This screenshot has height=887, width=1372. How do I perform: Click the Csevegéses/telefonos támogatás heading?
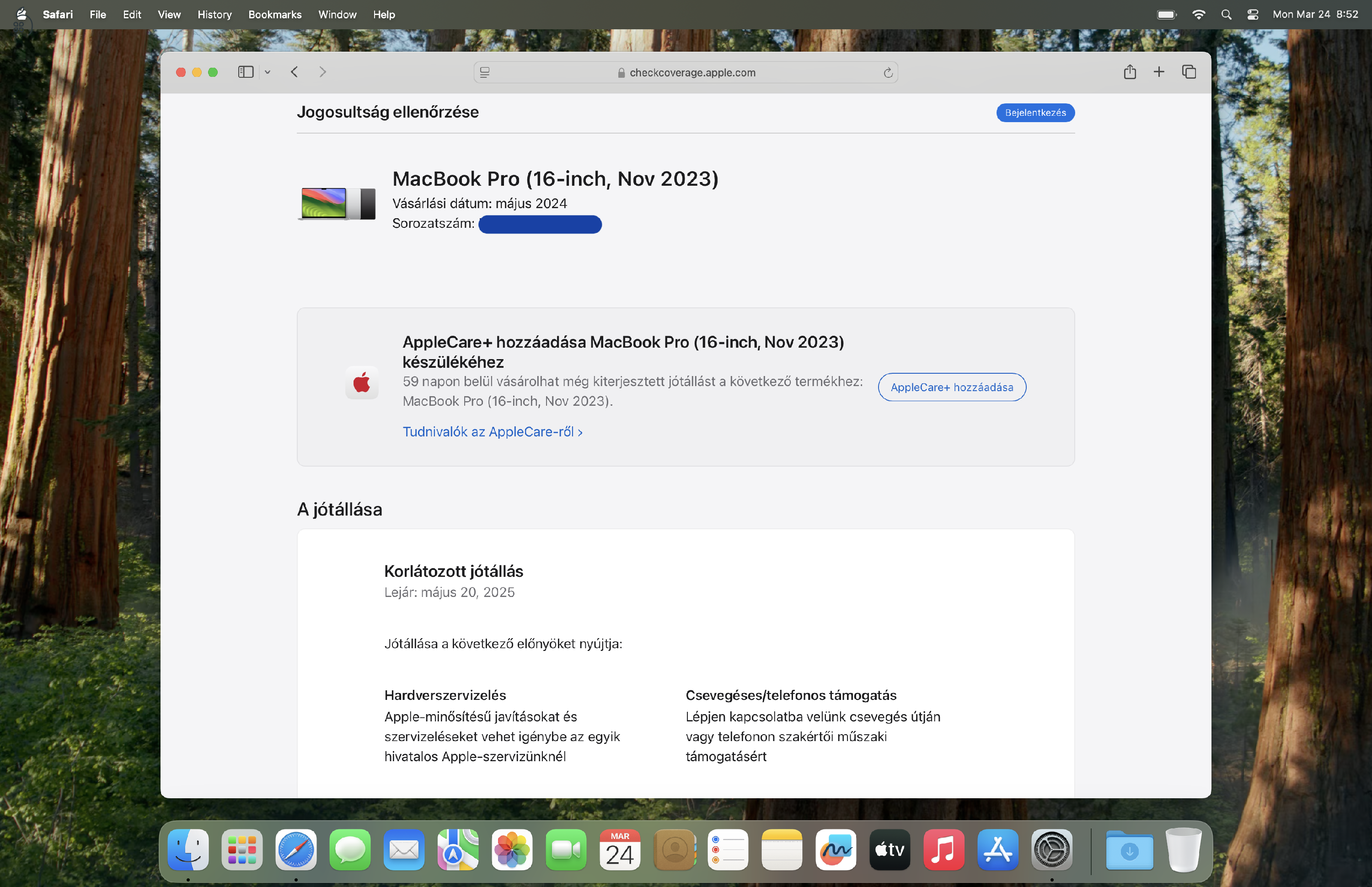pyautogui.click(x=791, y=695)
